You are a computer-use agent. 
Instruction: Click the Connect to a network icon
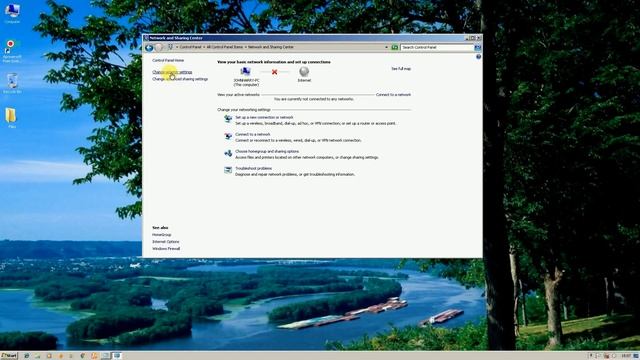[x=228, y=136]
